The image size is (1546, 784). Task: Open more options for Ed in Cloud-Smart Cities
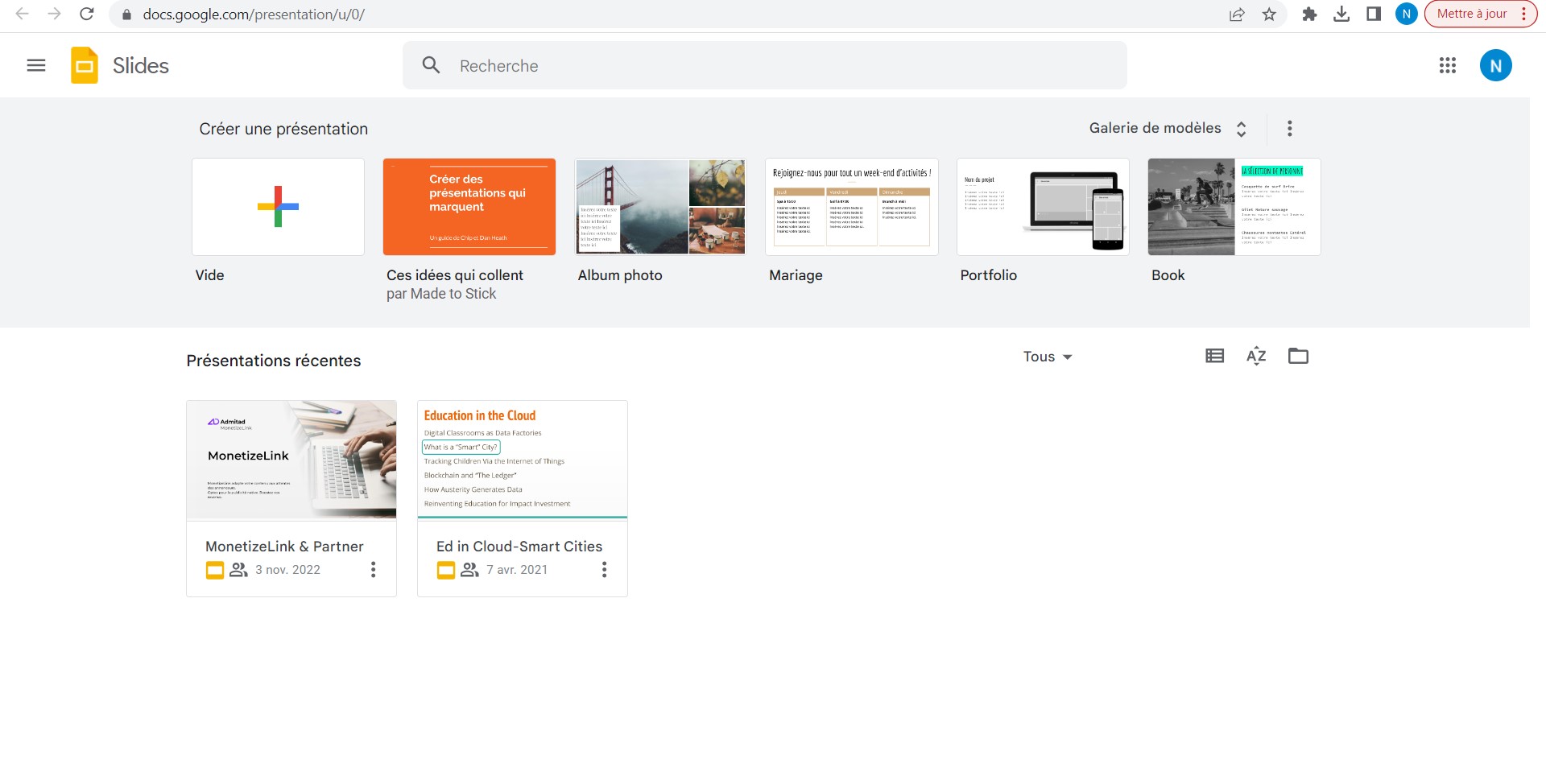(x=604, y=570)
